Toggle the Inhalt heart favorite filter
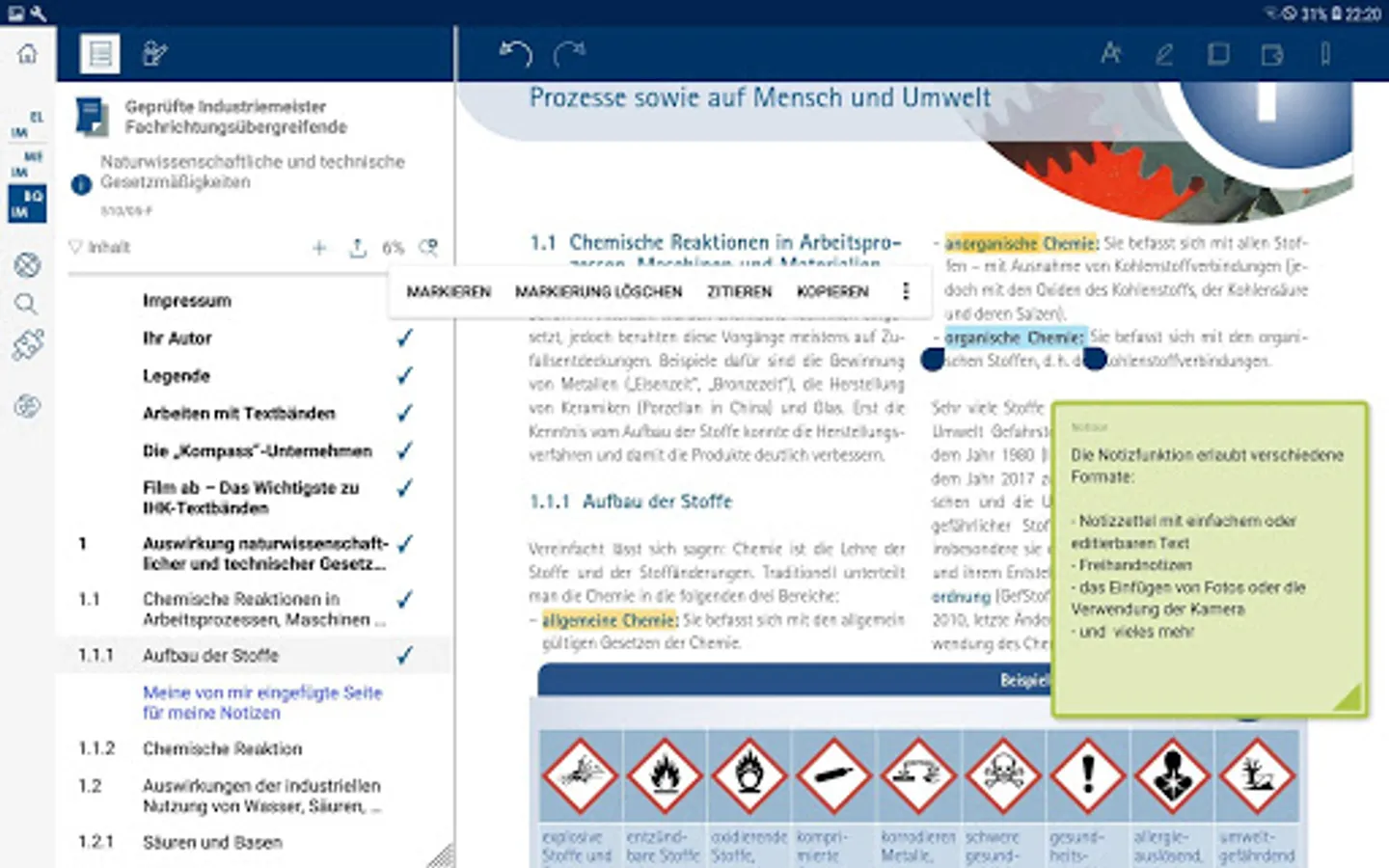Viewport: 1389px width, 868px height. [75, 247]
